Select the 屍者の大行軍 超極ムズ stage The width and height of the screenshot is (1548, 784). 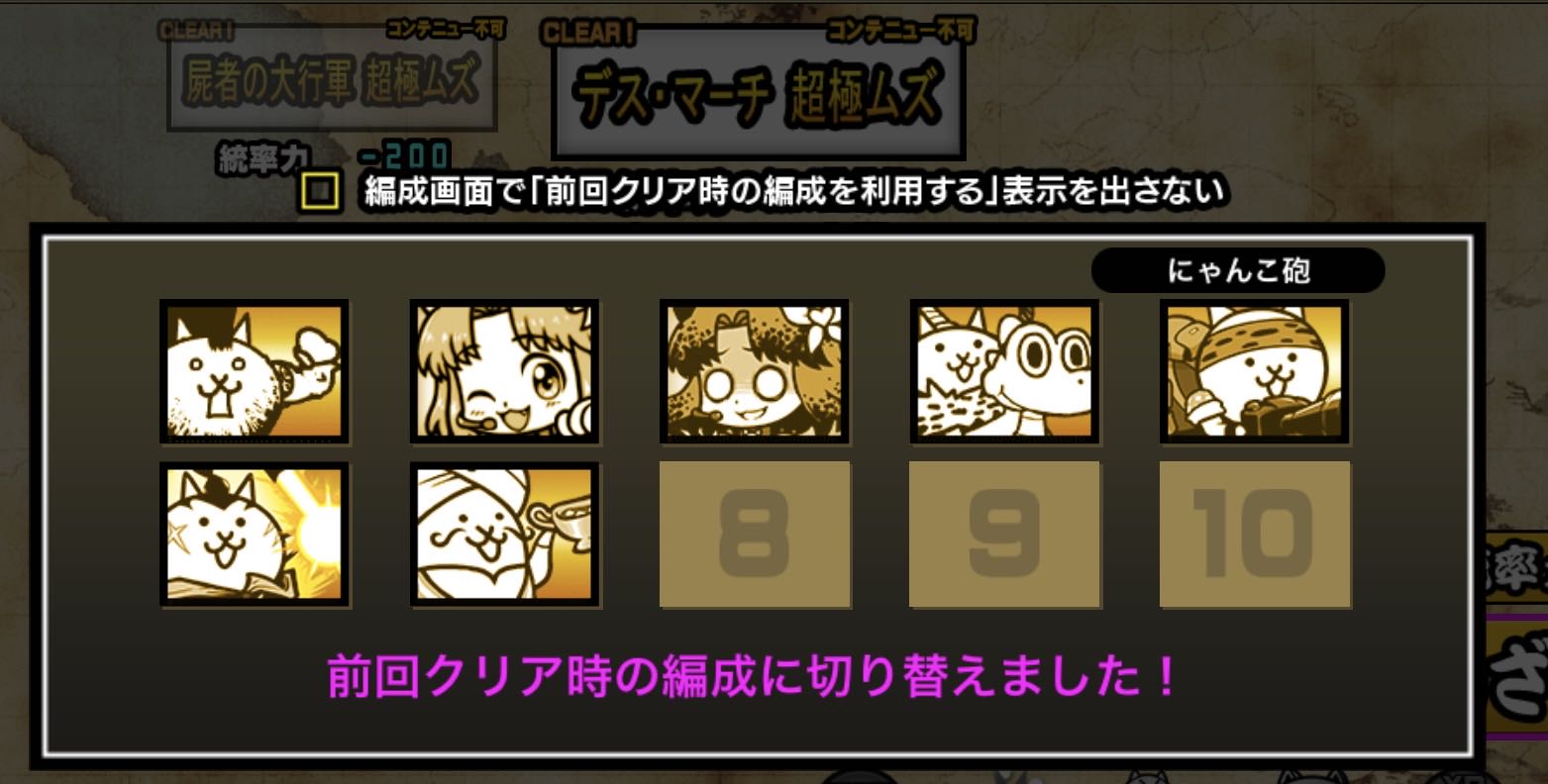[x=332, y=81]
